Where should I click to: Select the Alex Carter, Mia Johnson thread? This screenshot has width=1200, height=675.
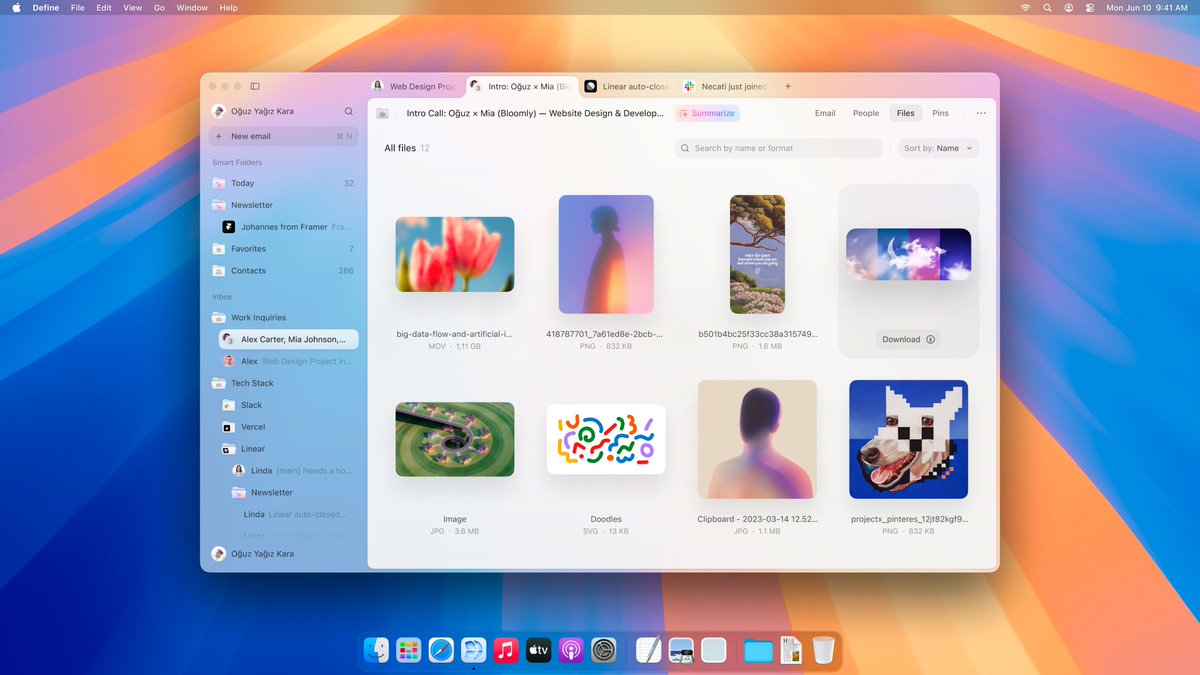coord(289,340)
